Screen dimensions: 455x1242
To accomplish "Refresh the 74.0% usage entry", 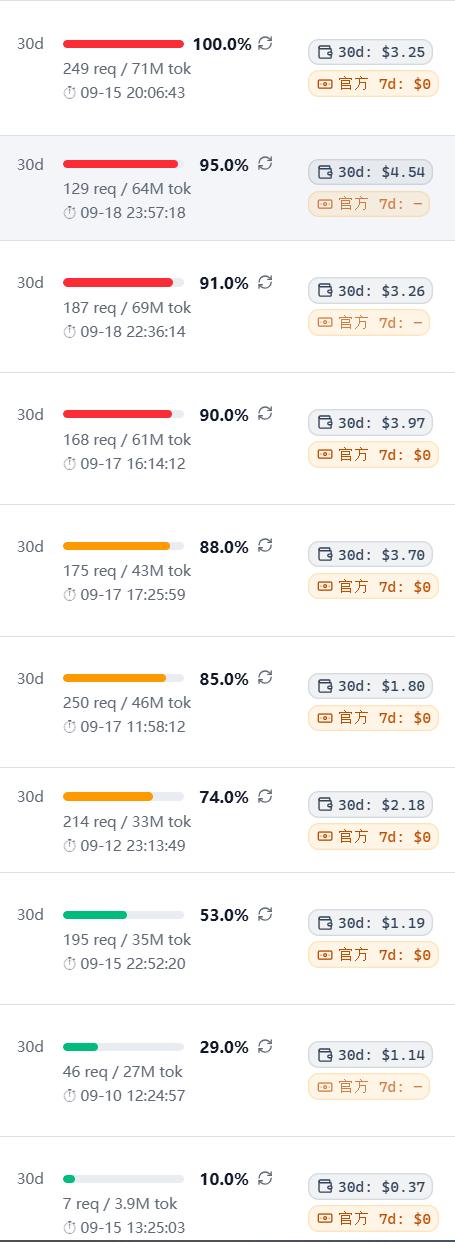I will [x=265, y=796].
